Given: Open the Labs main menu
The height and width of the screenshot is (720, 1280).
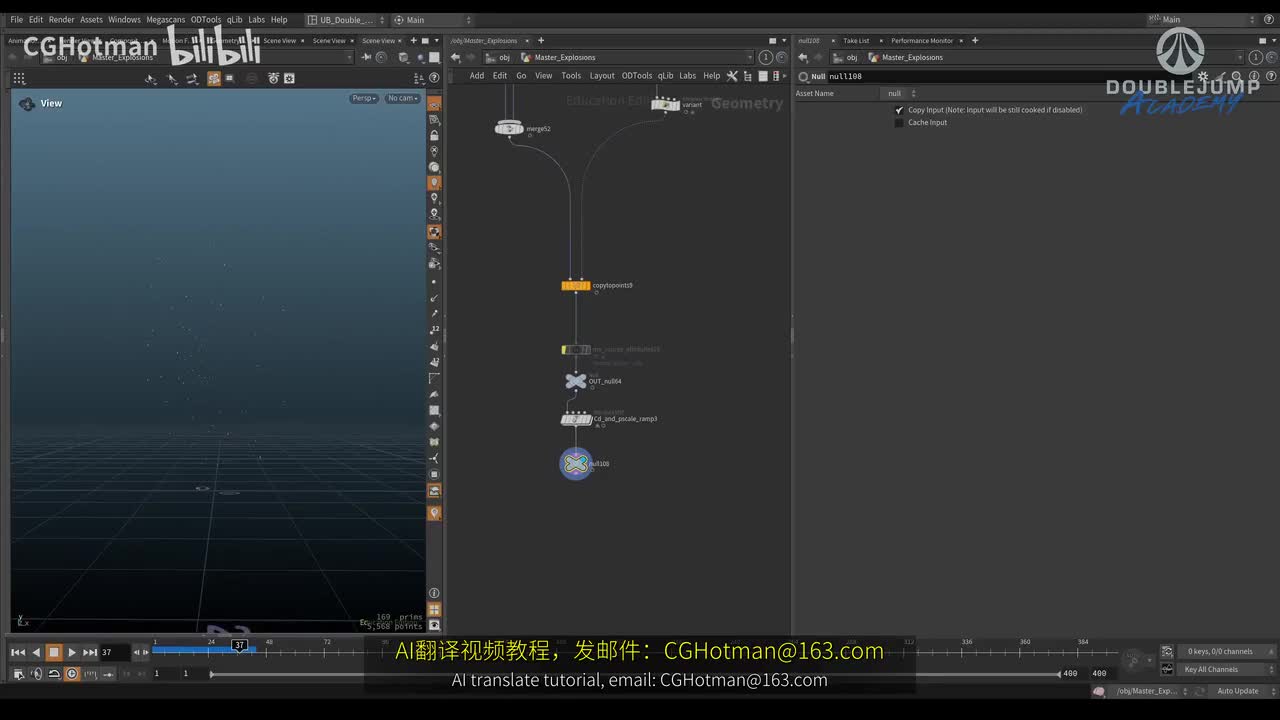Looking at the screenshot, I should [x=257, y=19].
